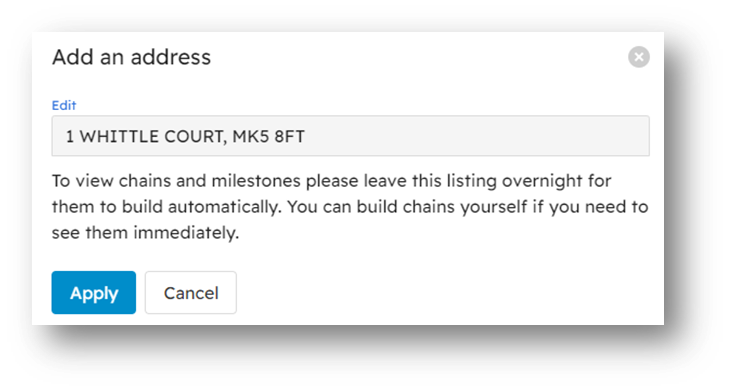Open address editing via Edit
The height and width of the screenshot is (390, 729).
[x=64, y=106]
